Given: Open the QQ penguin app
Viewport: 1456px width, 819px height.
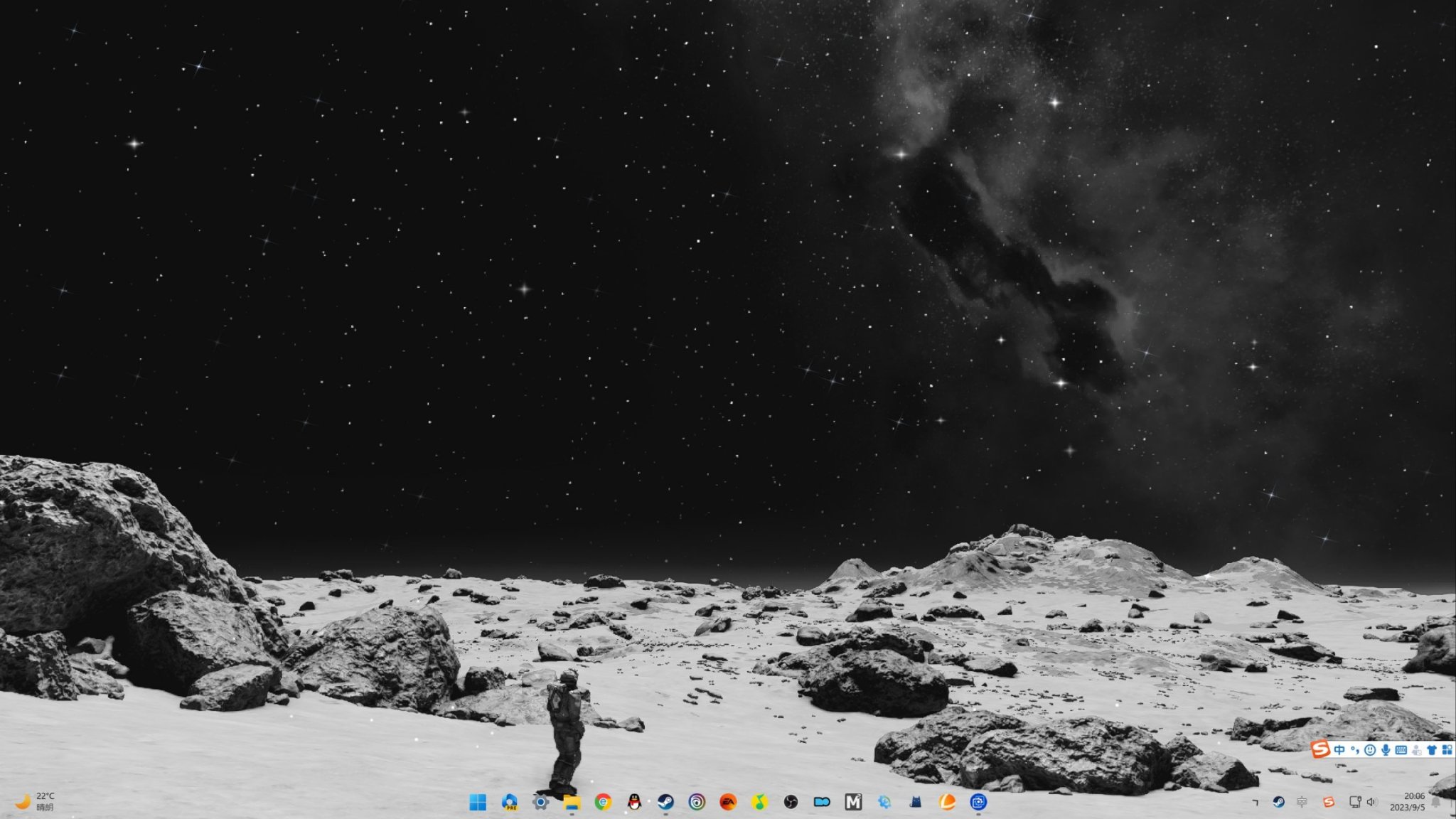Looking at the screenshot, I should point(634,802).
